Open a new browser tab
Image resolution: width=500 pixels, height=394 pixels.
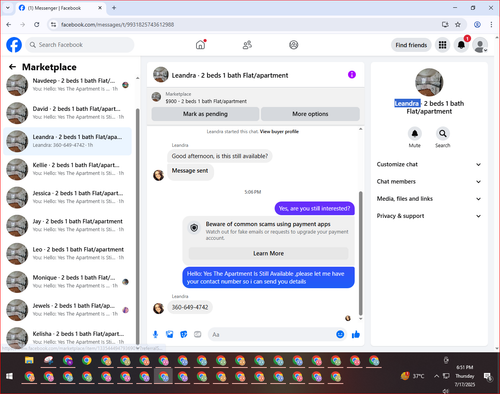[x=114, y=8]
